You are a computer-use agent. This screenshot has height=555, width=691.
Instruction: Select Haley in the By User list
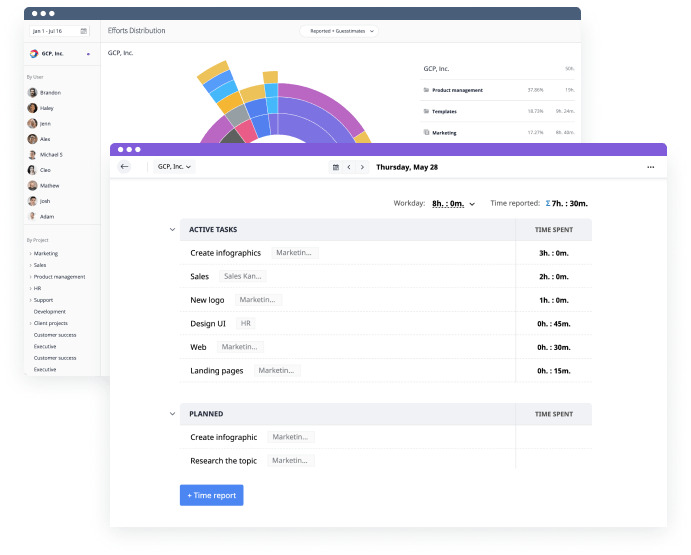(45, 107)
